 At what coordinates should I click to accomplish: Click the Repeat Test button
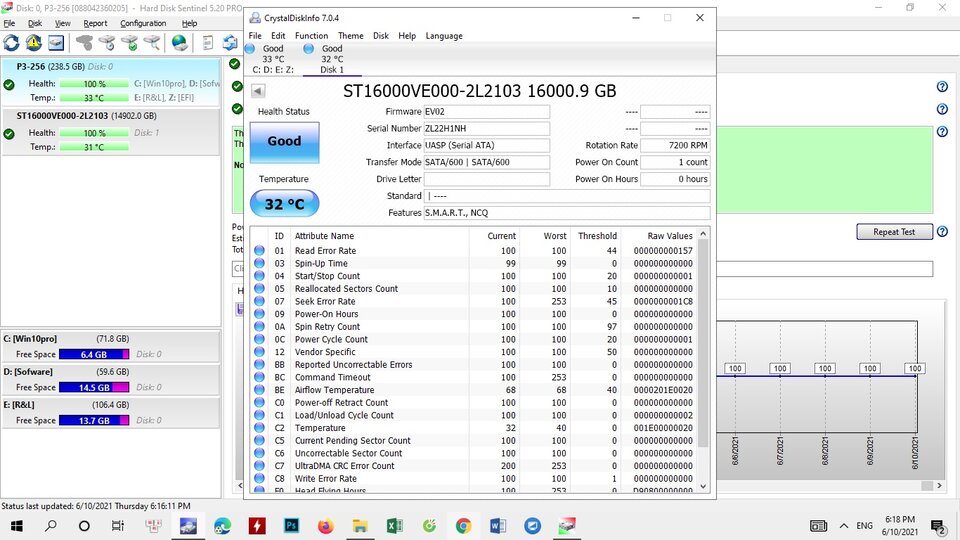[894, 231]
